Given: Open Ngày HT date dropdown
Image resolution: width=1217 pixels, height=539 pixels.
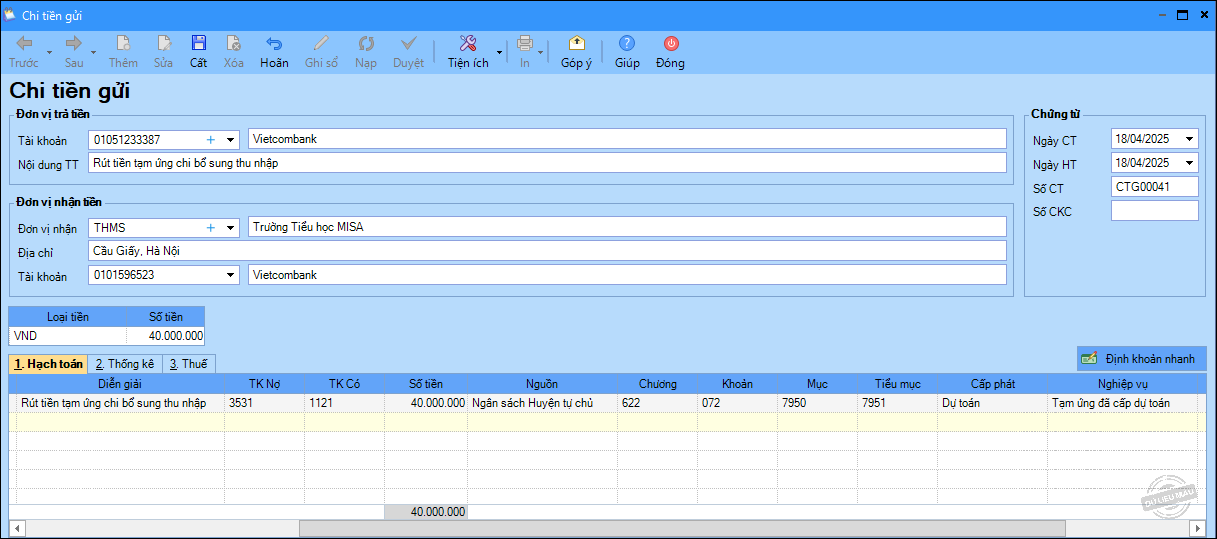Looking at the screenshot, I should [x=1189, y=163].
